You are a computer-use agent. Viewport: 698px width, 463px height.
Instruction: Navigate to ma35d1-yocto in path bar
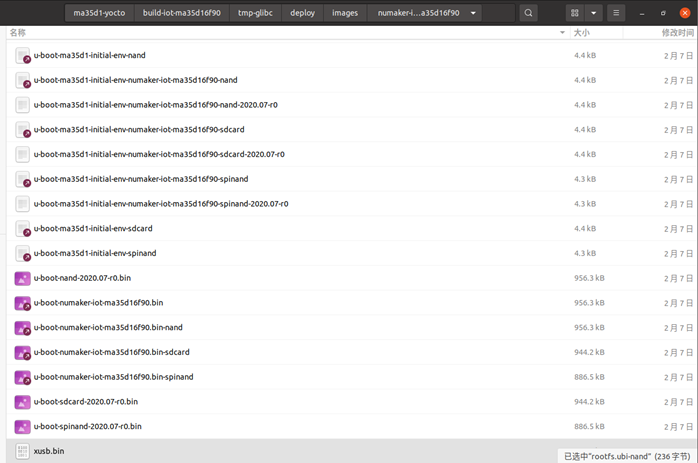pyautogui.click(x=99, y=13)
